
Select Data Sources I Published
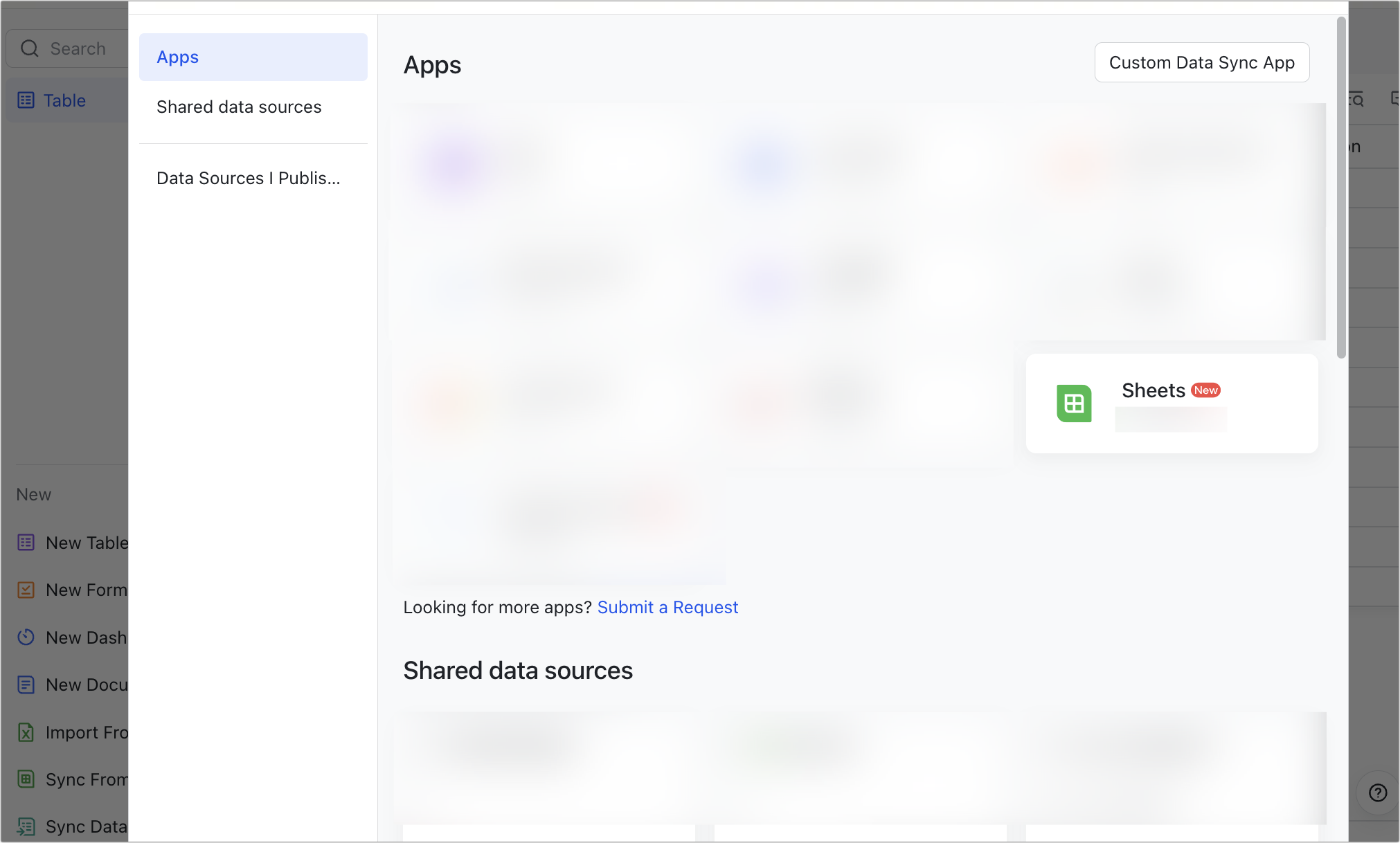pos(249,178)
